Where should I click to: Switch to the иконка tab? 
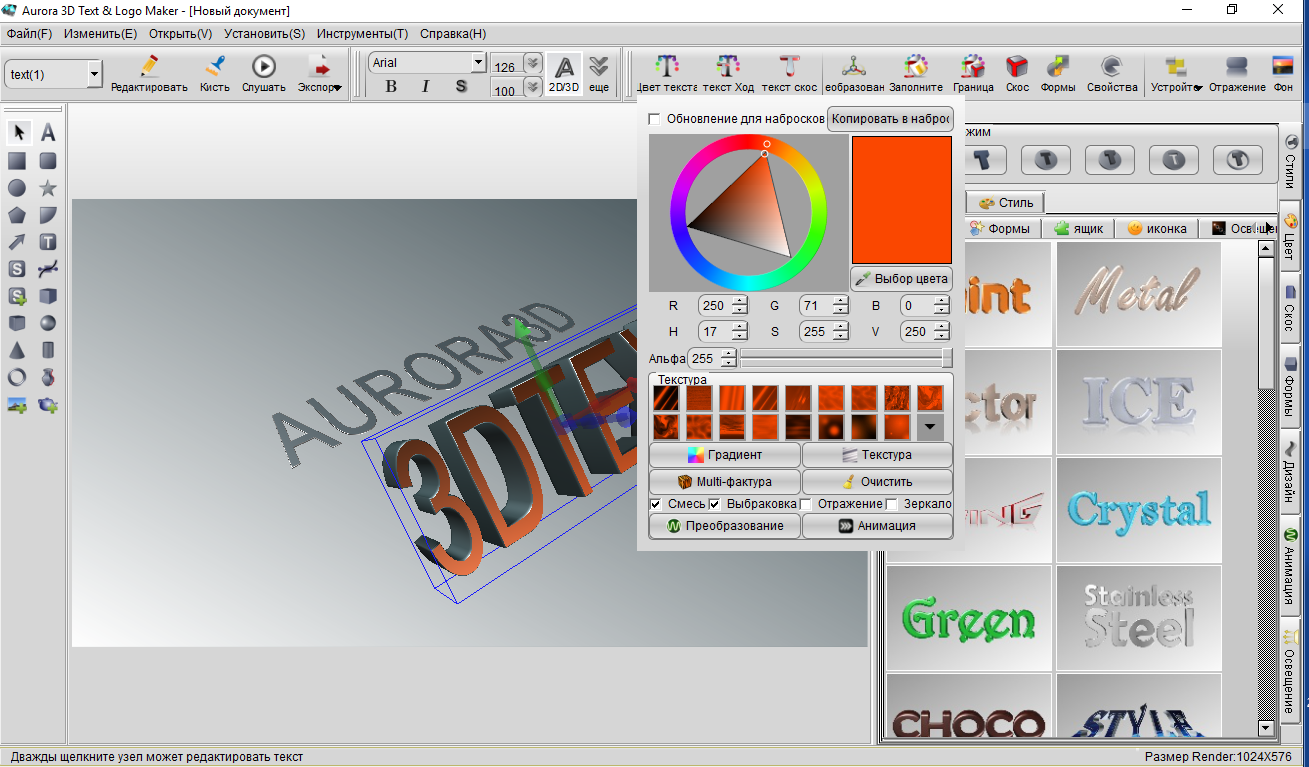pyautogui.click(x=1157, y=229)
